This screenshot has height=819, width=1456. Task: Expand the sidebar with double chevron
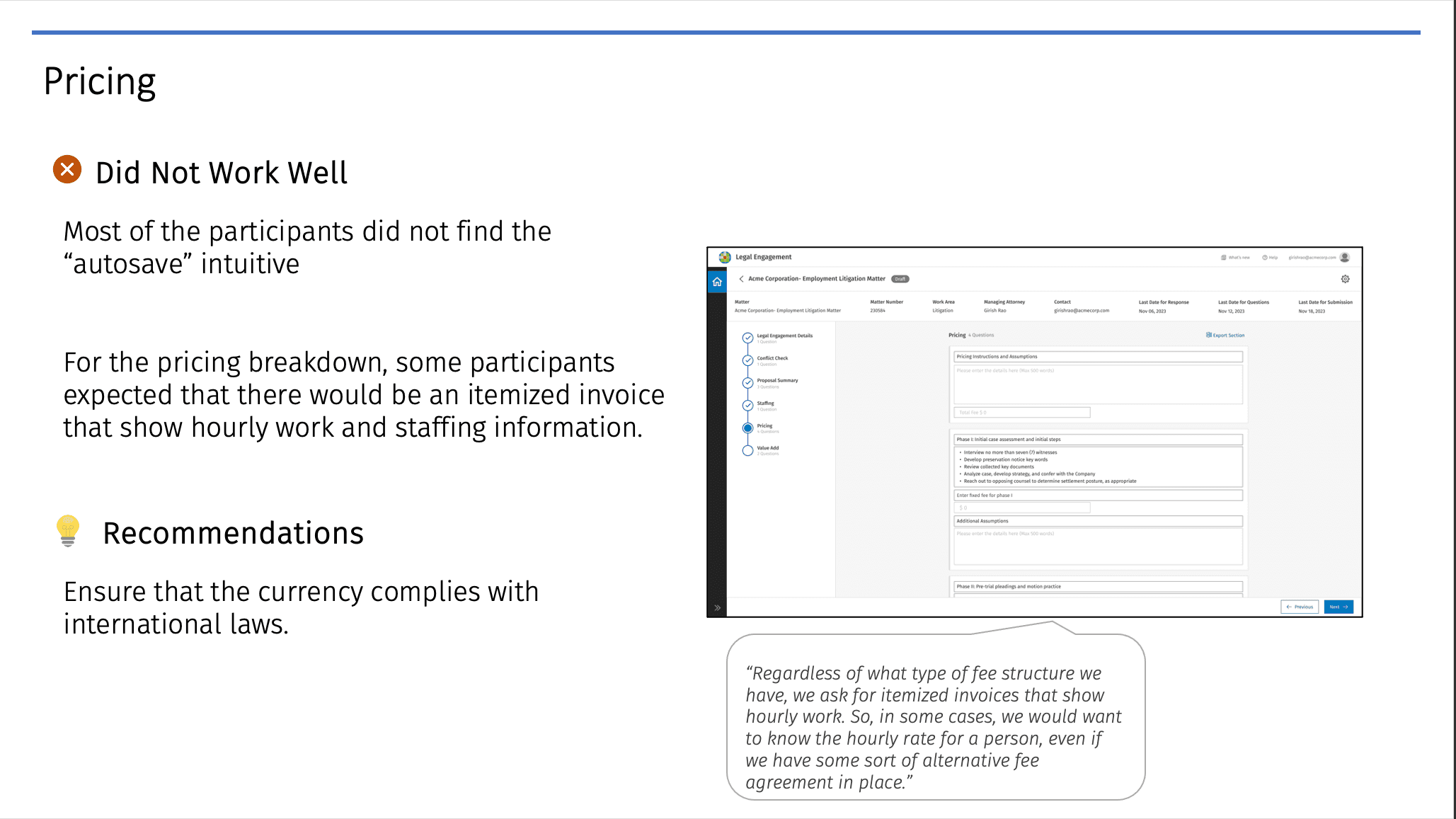(x=717, y=607)
